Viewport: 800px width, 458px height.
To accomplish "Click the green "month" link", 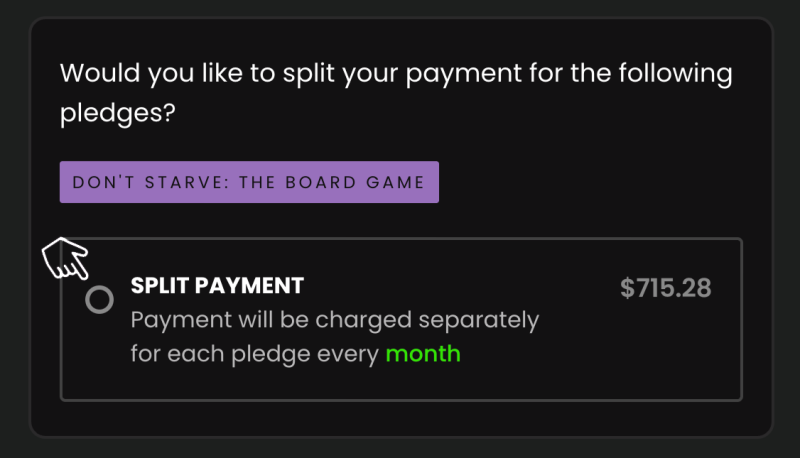I will 423,354.
